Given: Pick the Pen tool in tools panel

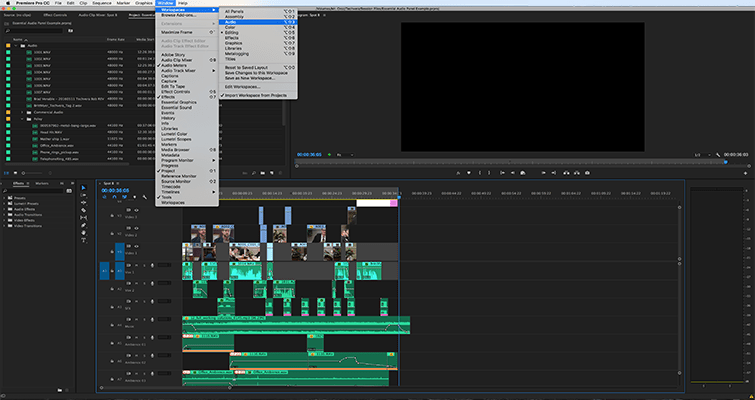Looking at the screenshot, I should click(x=84, y=226).
